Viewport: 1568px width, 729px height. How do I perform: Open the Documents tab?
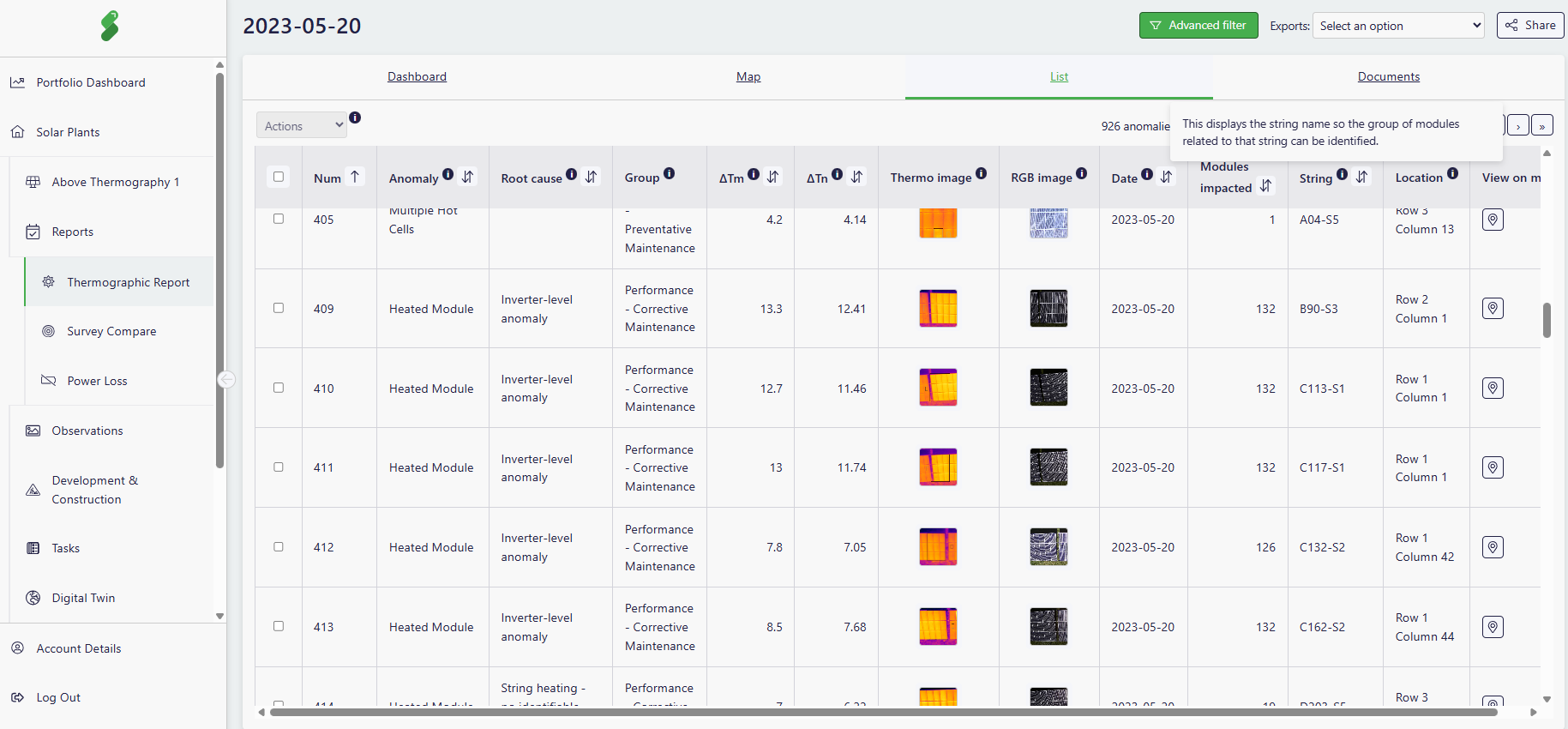tap(1388, 76)
